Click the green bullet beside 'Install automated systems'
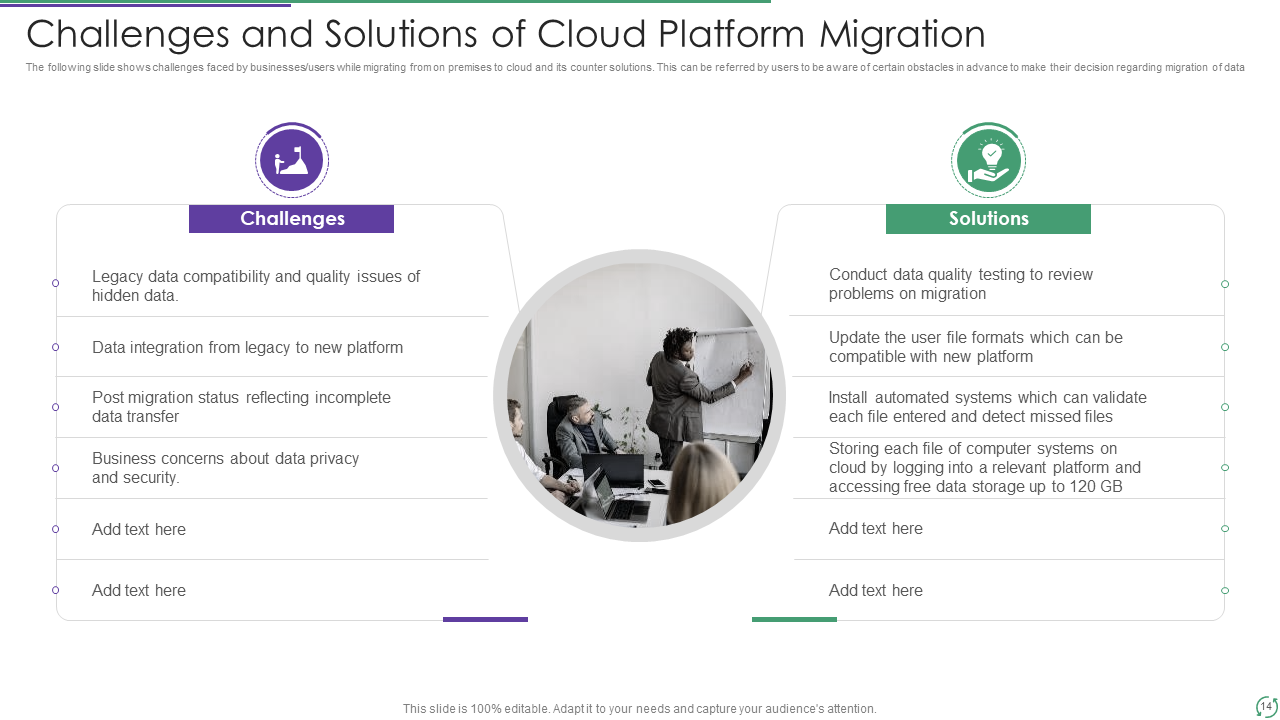 pos(1225,407)
